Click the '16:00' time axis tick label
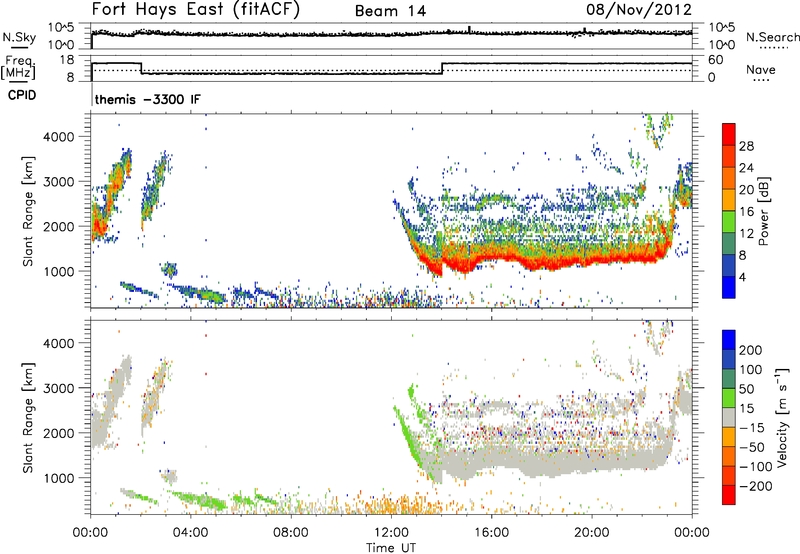Image resolution: width=800 pixels, height=554 pixels. pos(491,533)
